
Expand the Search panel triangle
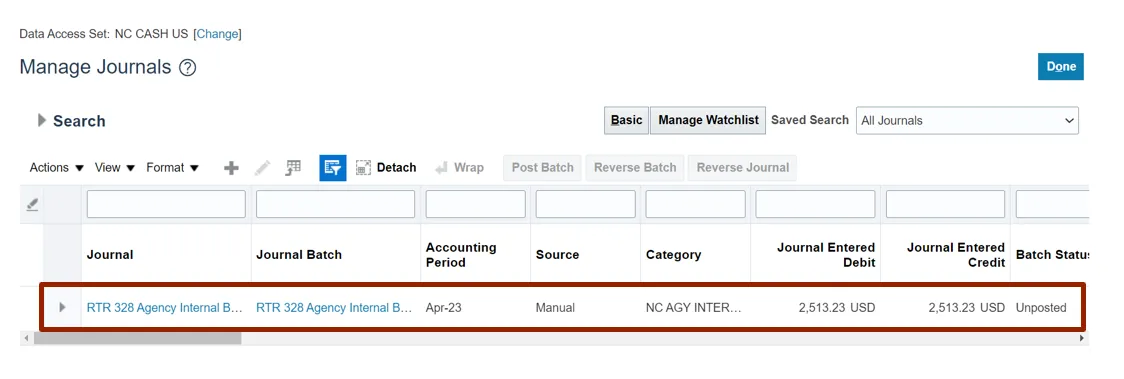(x=42, y=120)
